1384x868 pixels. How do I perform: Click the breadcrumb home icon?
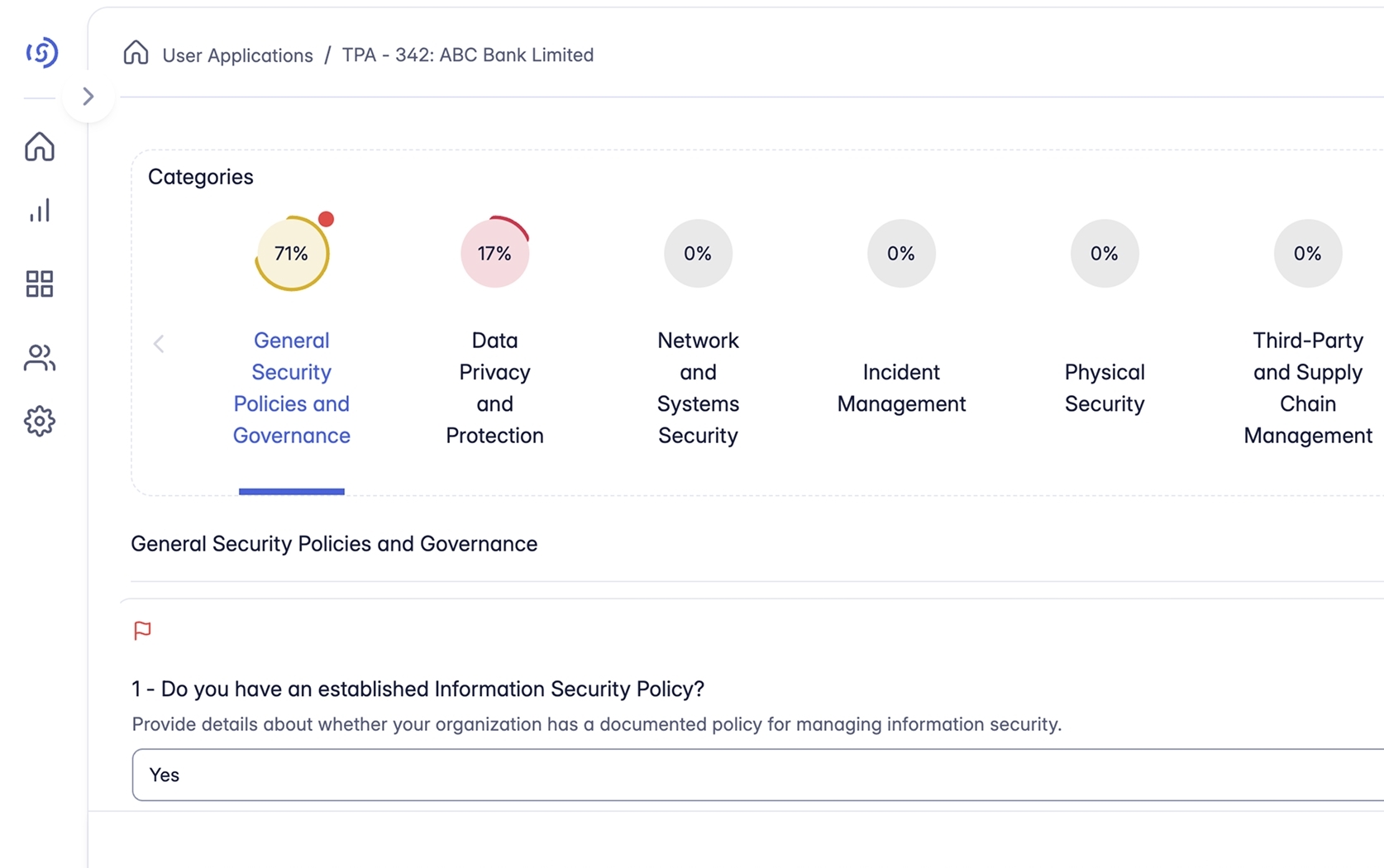click(x=136, y=54)
